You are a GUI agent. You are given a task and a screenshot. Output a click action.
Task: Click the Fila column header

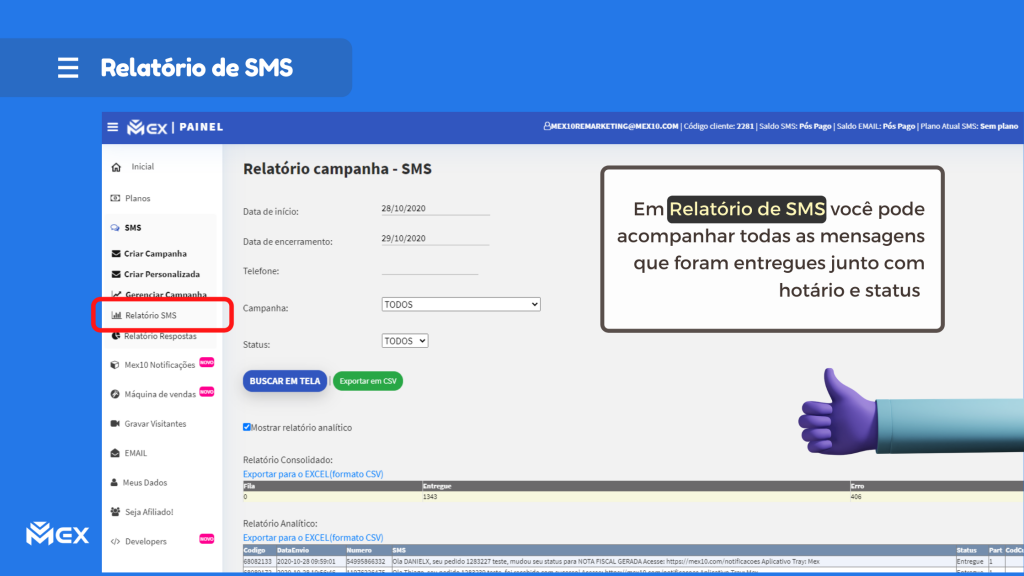point(249,486)
